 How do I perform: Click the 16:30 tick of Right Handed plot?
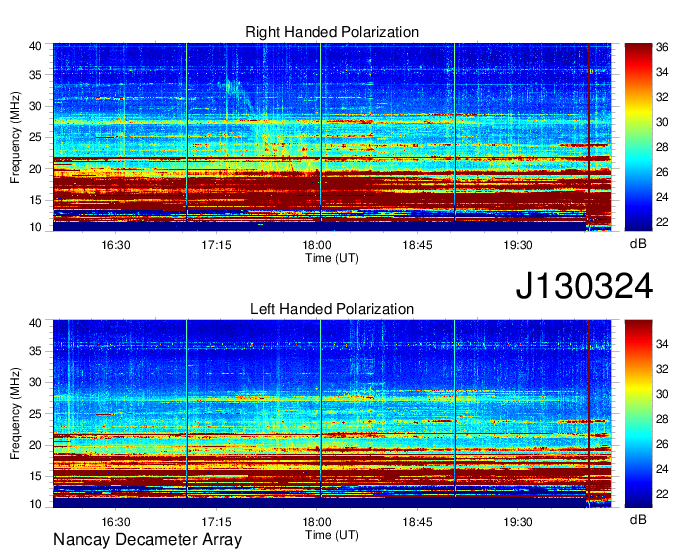(x=116, y=245)
